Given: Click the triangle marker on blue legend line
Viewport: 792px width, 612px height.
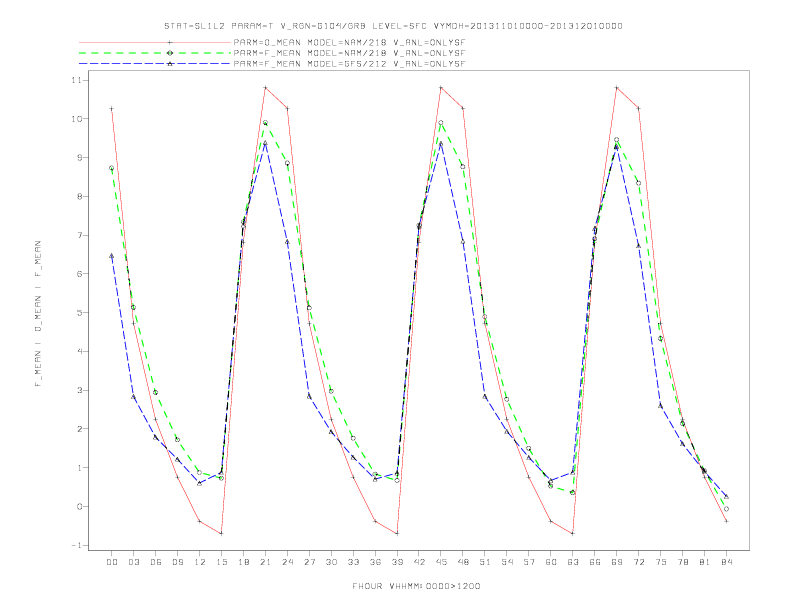Looking at the screenshot, I should [x=170, y=64].
